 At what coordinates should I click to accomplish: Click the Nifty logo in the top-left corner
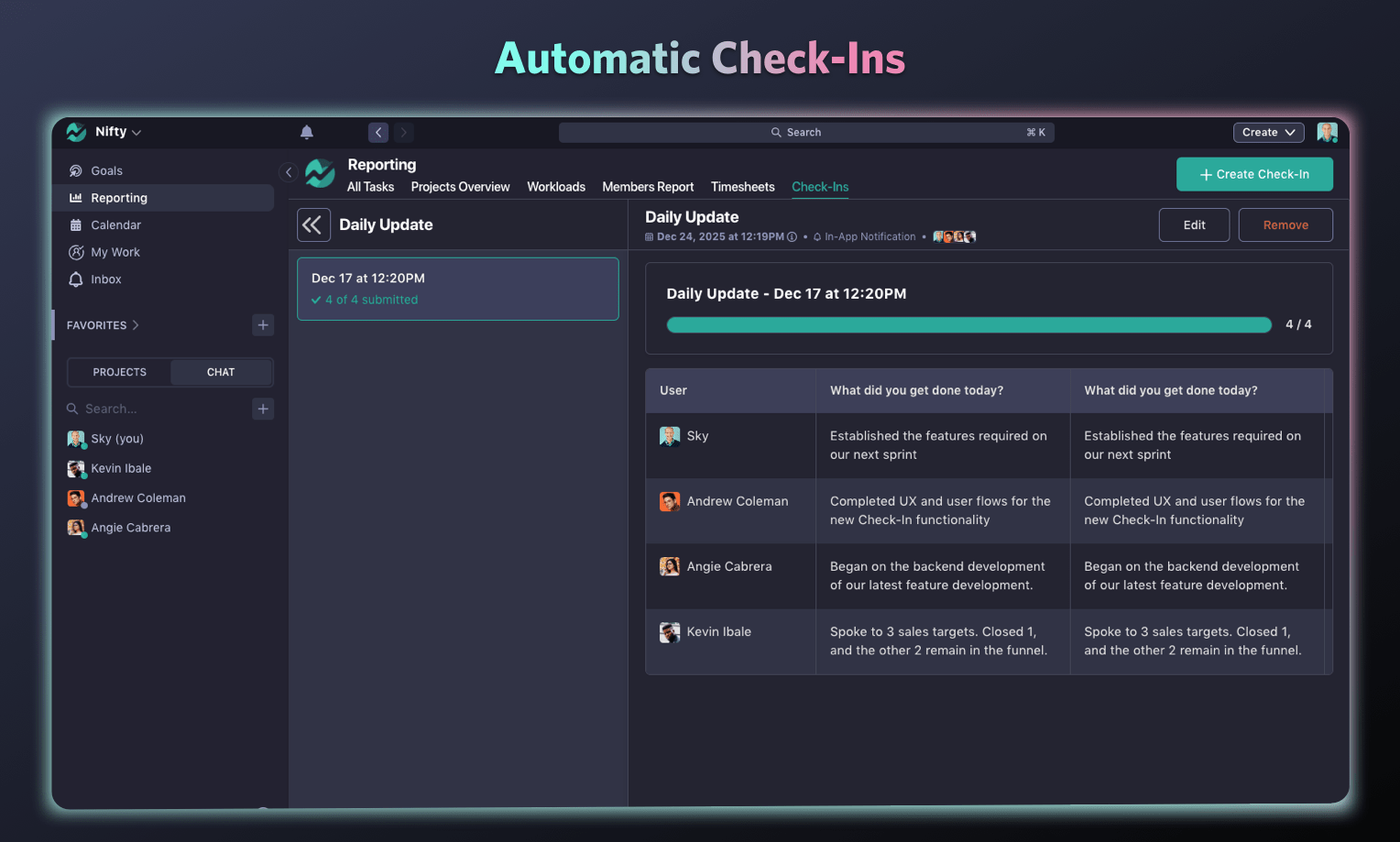(75, 131)
